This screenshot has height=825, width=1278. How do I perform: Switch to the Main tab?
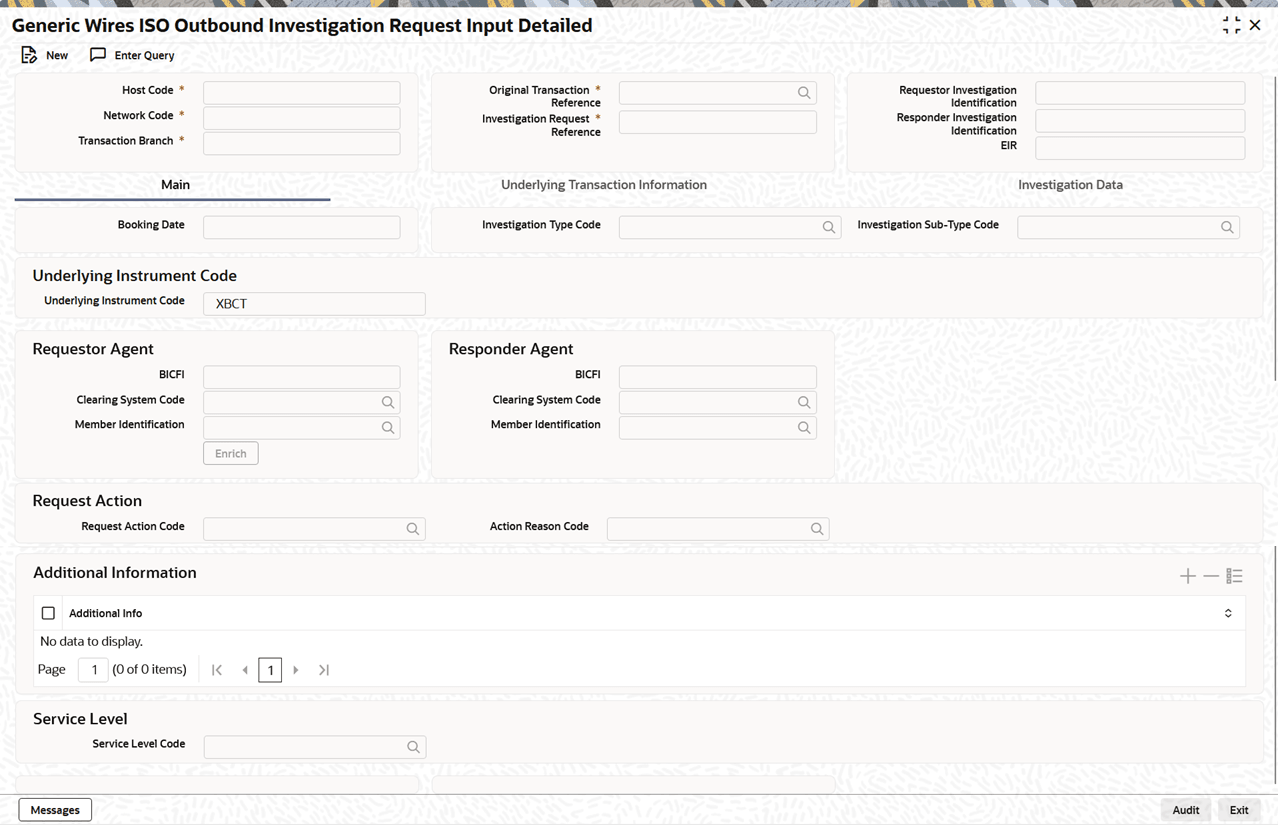(175, 185)
